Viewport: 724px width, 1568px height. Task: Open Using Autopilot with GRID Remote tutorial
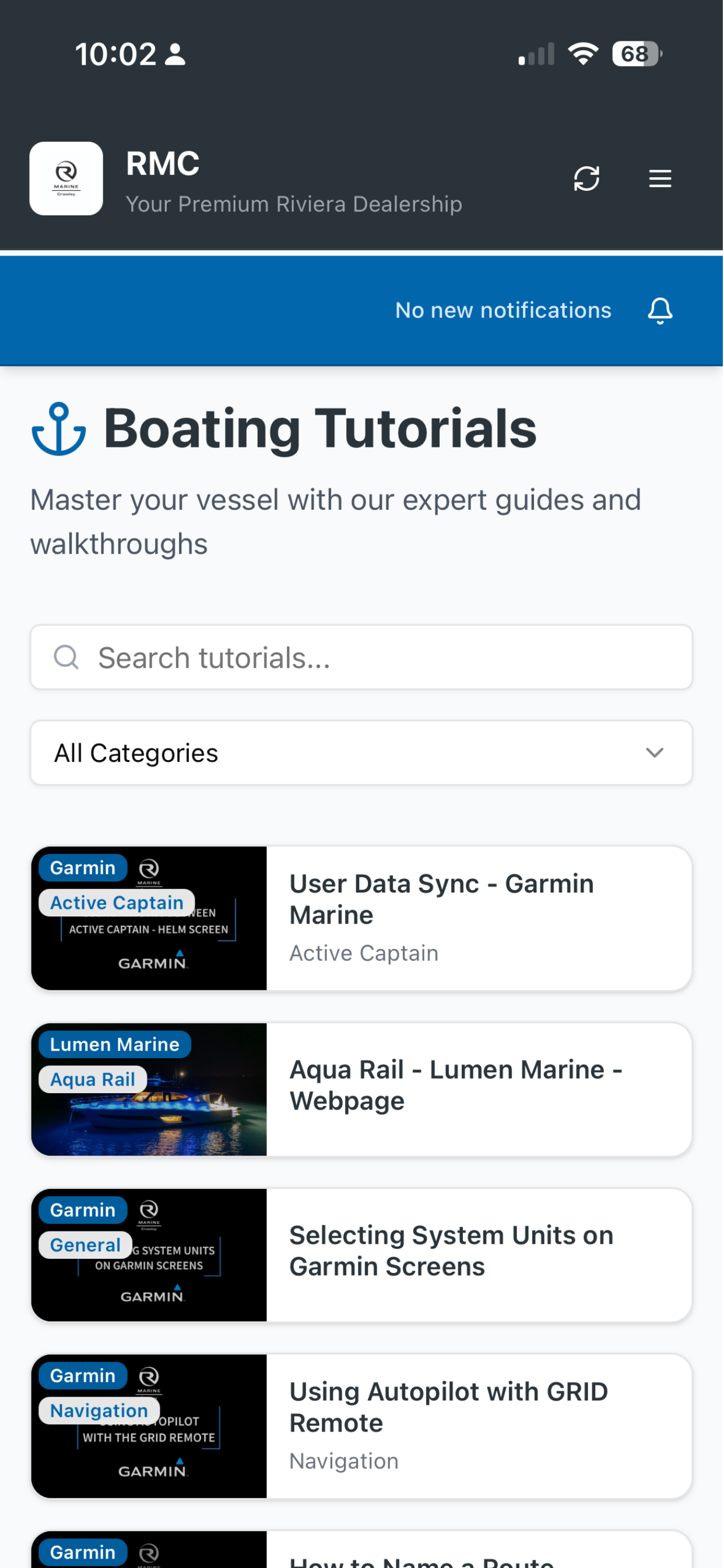tap(362, 1427)
